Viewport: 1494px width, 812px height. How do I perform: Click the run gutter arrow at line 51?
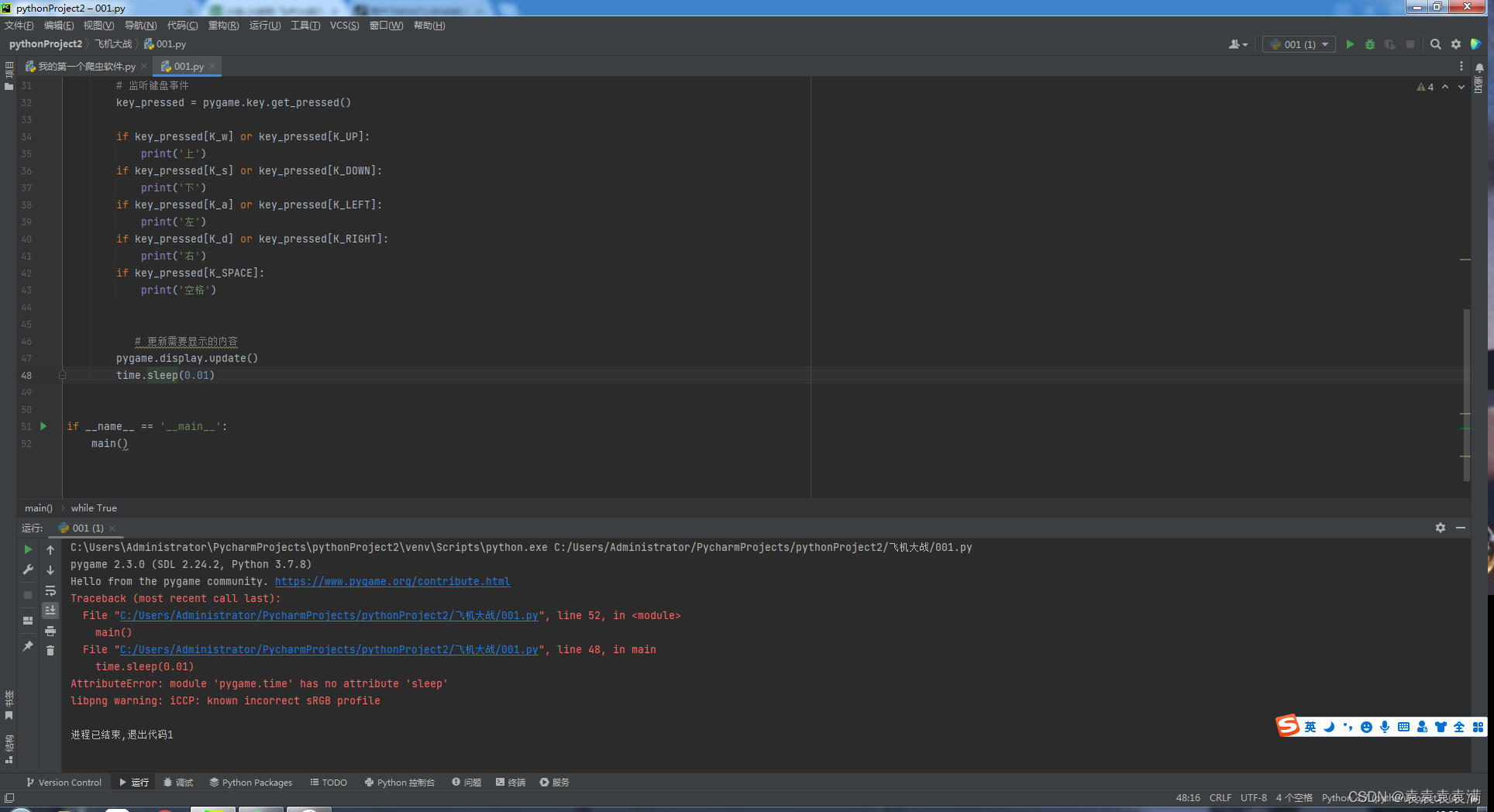pos(43,426)
